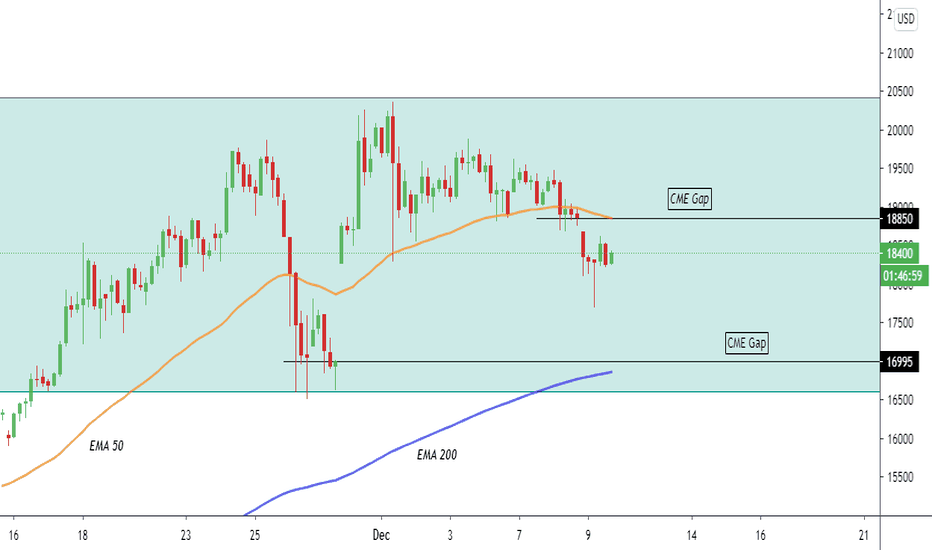The height and width of the screenshot is (550, 932).
Task: Click the Dec date on time axis
Action: tap(381, 535)
